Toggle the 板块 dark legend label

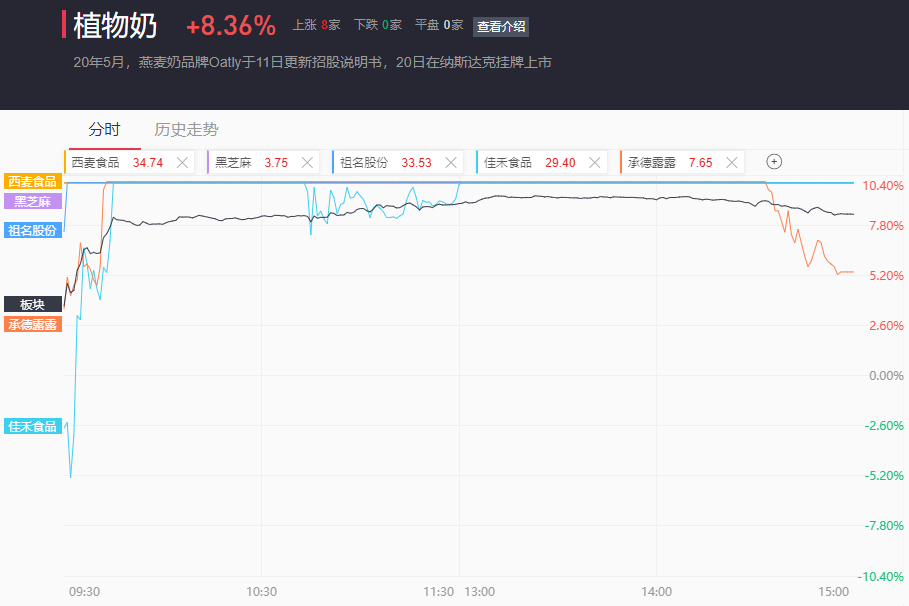[32, 304]
